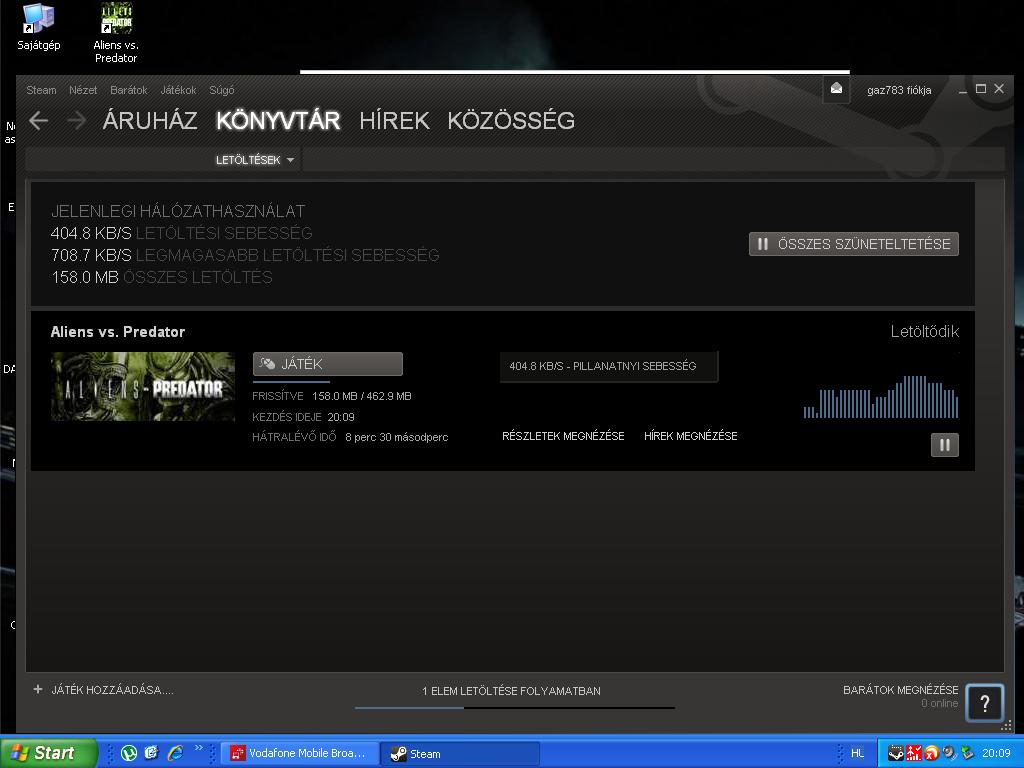The image size is (1024, 768).
Task: Click the Aliens vs. Predator banner image
Action: click(x=143, y=386)
